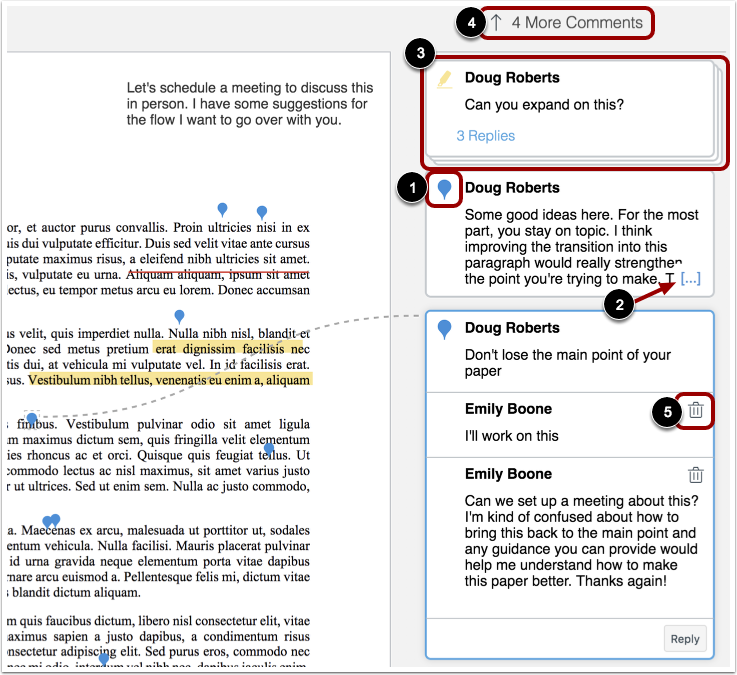737x675 pixels.
Task: Click the pin marker above 'nisi in ex'
Action: pyautogui.click(x=262, y=212)
